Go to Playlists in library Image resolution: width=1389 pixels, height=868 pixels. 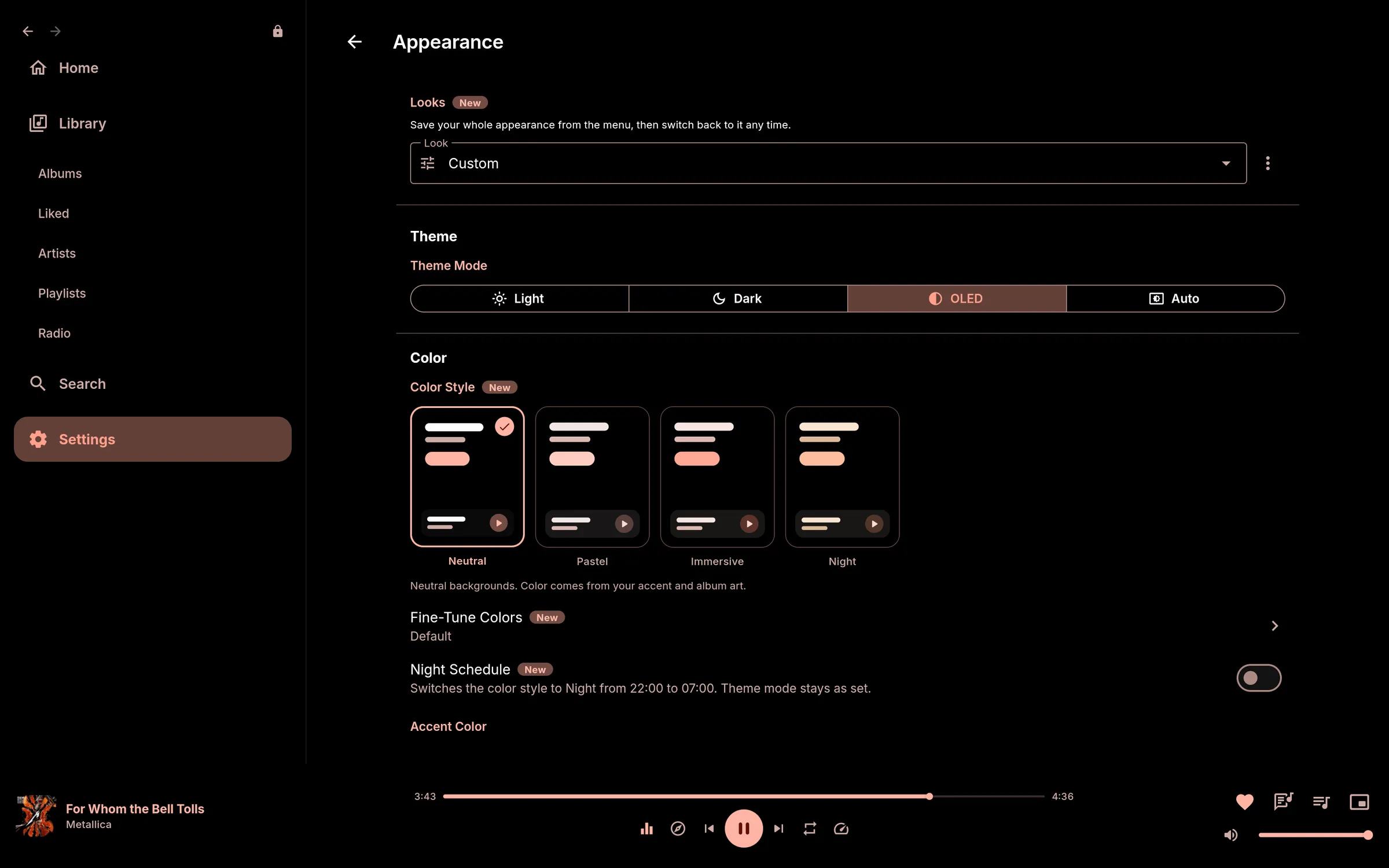[x=62, y=293]
